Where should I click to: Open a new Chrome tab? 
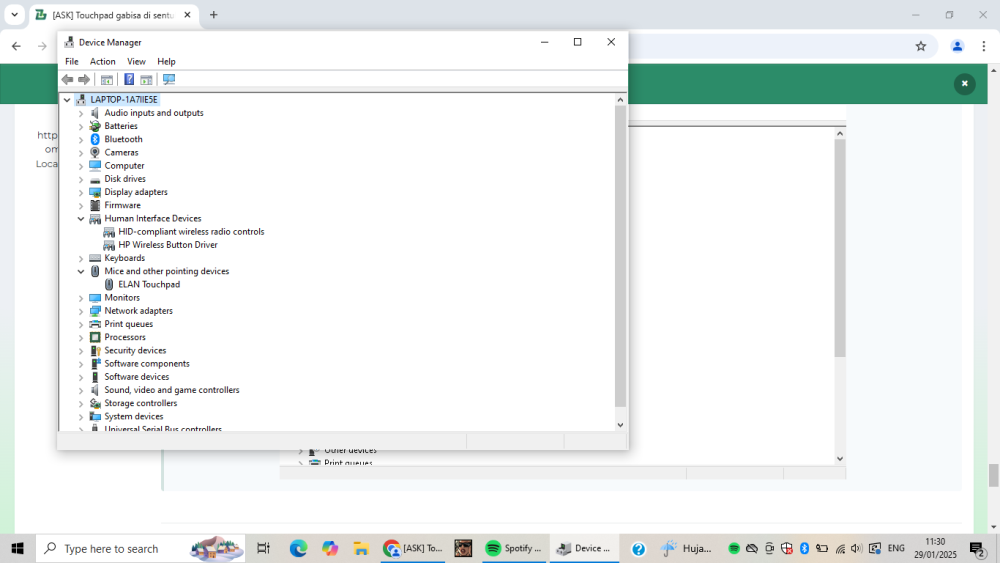(x=214, y=15)
